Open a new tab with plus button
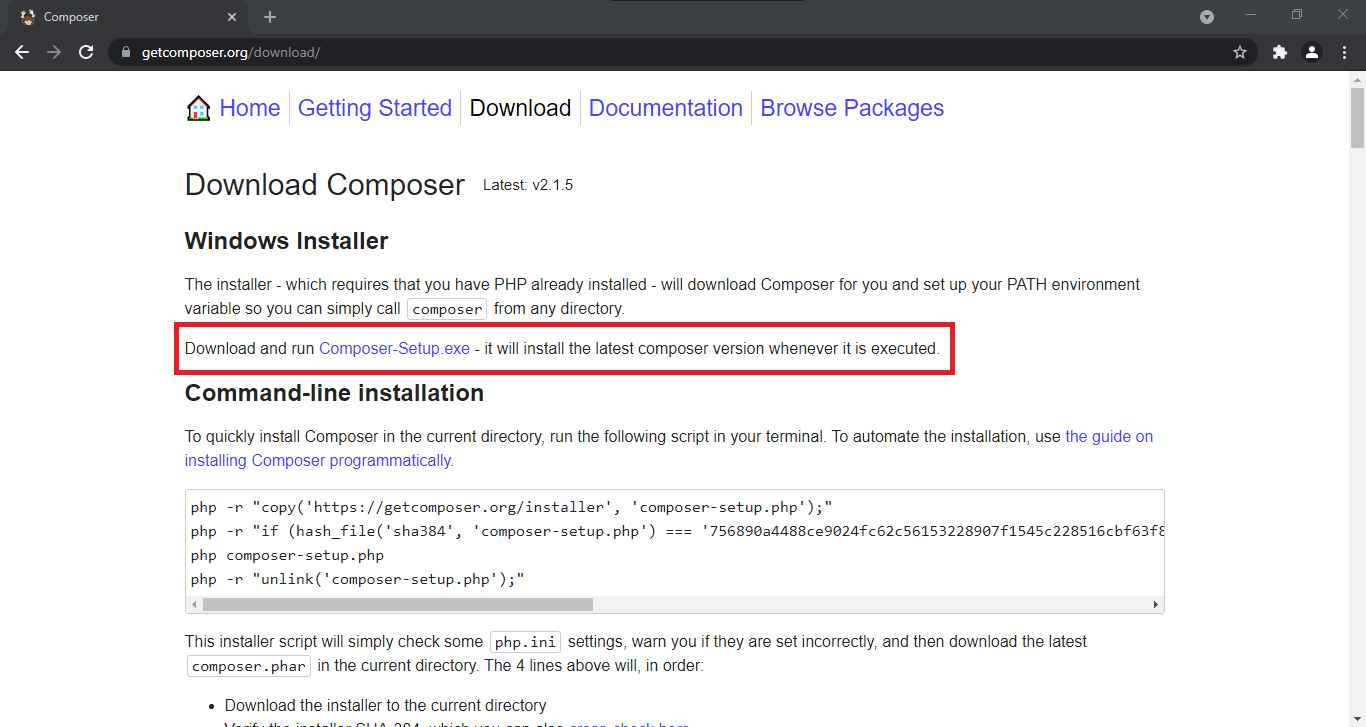The image size is (1366, 727). click(x=270, y=17)
